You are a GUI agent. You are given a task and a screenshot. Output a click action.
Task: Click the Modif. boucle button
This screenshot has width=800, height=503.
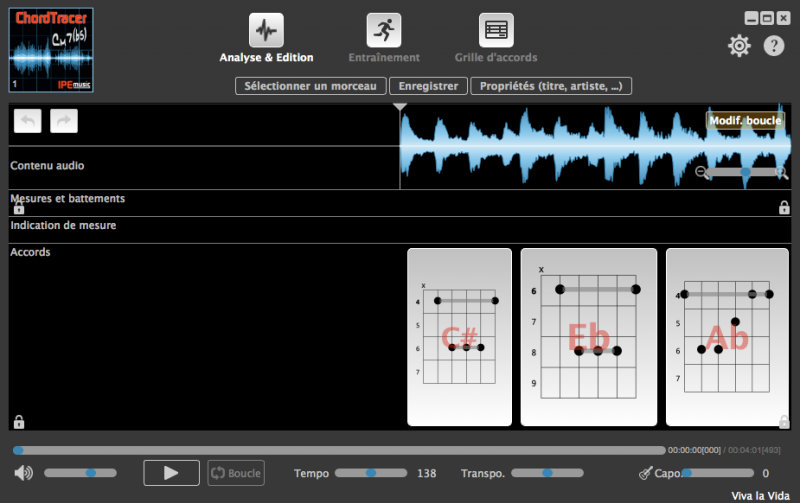745,120
